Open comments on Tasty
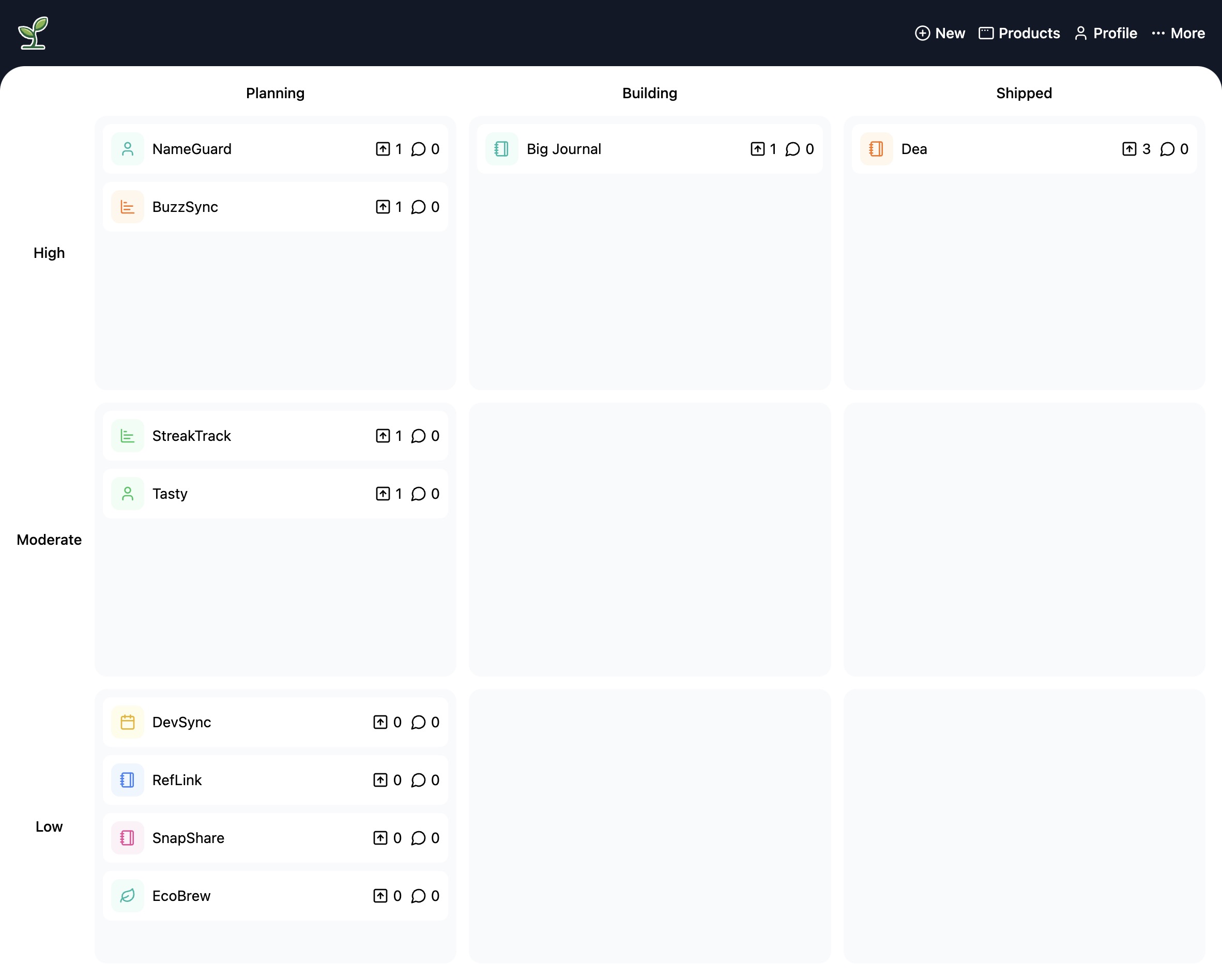The width and height of the screenshot is (1222, 980). click(425, 494)
